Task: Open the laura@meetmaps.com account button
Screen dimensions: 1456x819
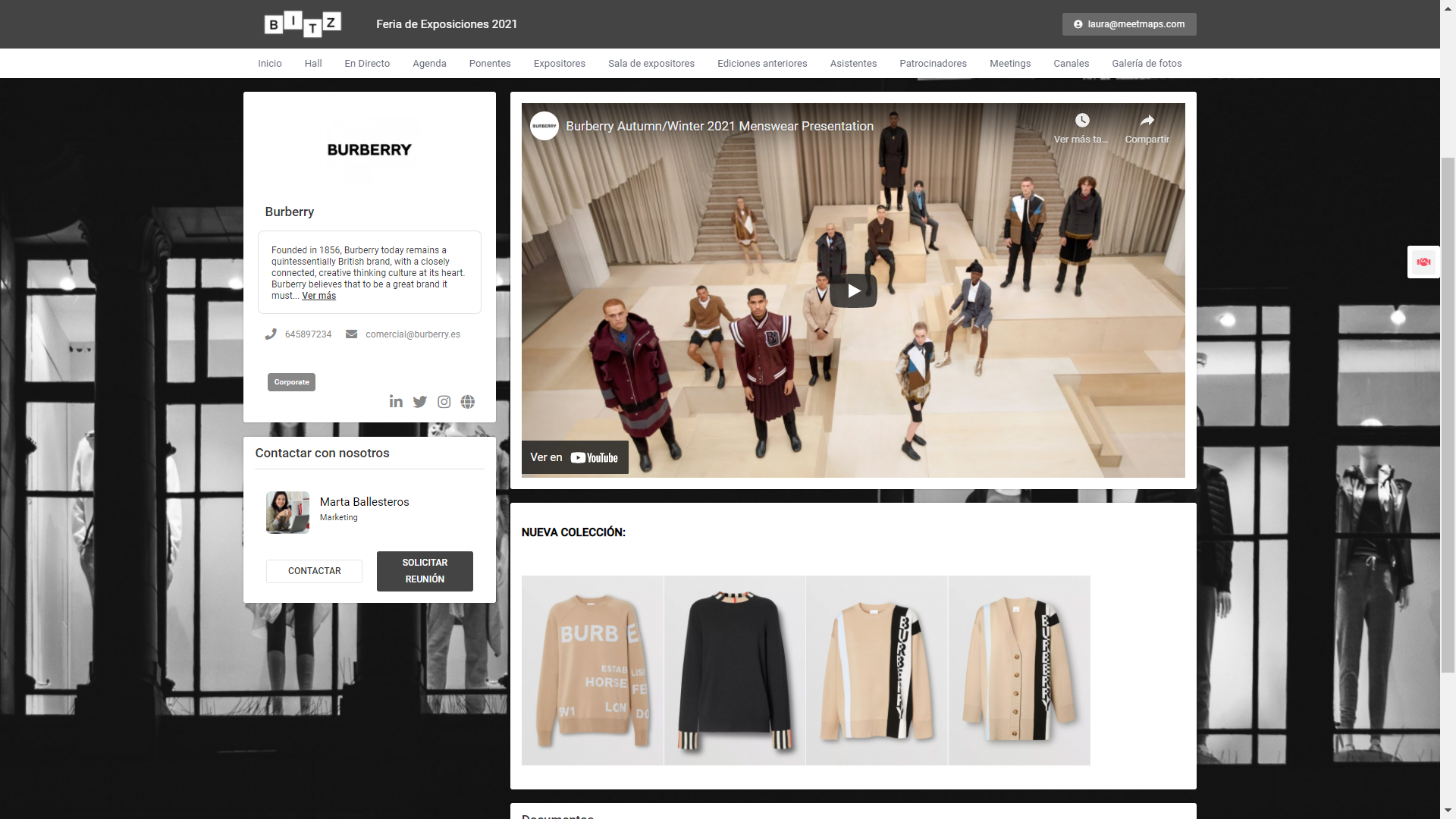Action: [1129, 24]
